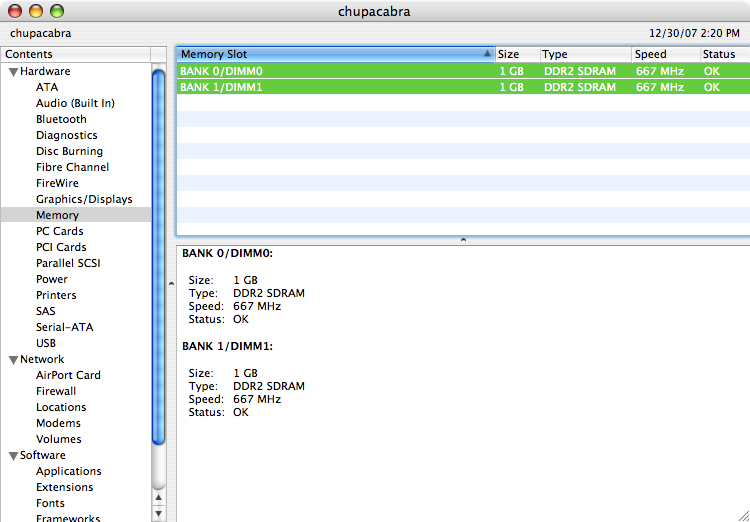Collapse the Hardware tree section
This screenshot has height=522, width=750.
click(13, 72)
